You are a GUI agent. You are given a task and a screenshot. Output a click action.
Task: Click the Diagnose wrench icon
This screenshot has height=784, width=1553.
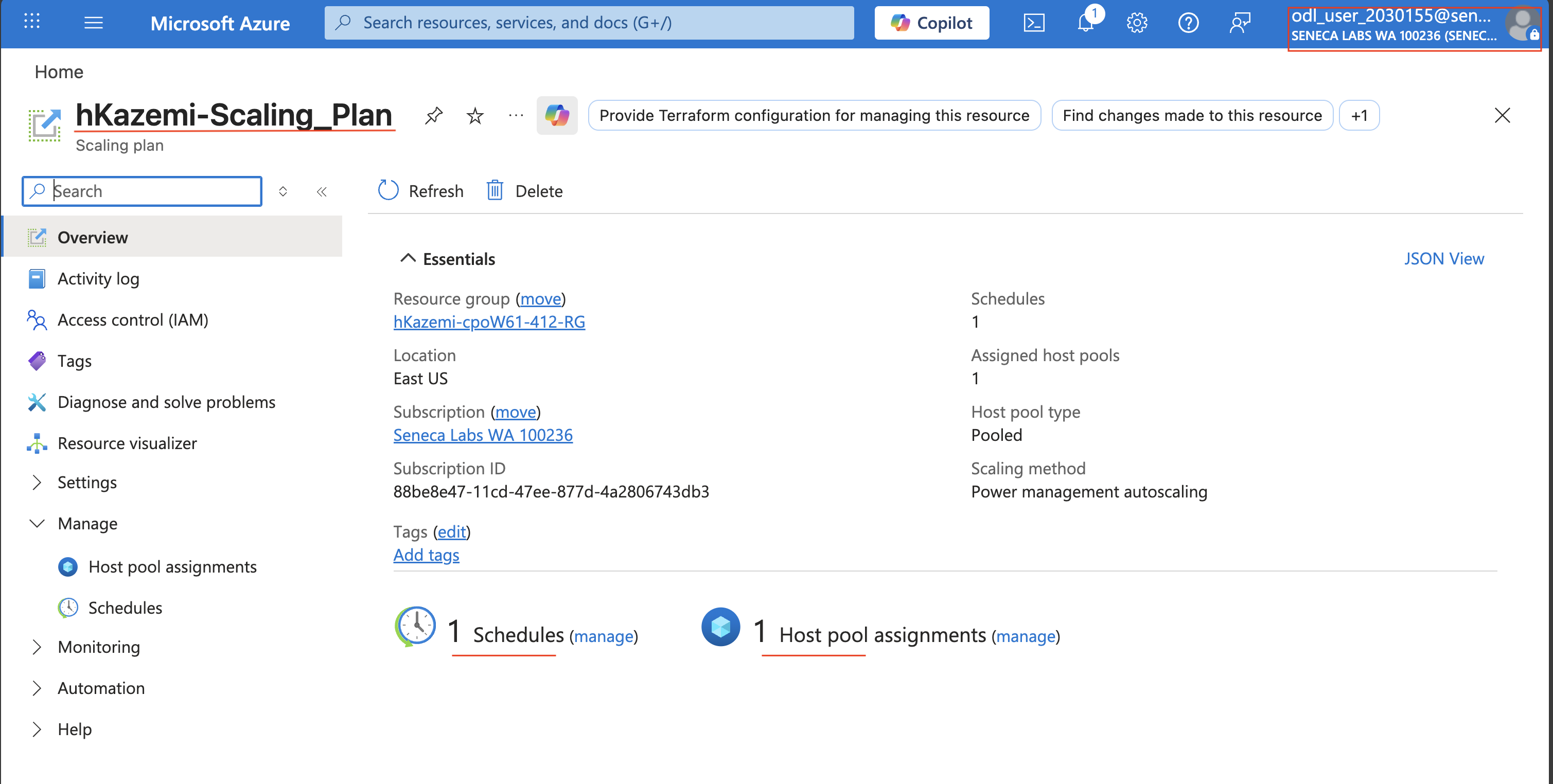point(37,402)
